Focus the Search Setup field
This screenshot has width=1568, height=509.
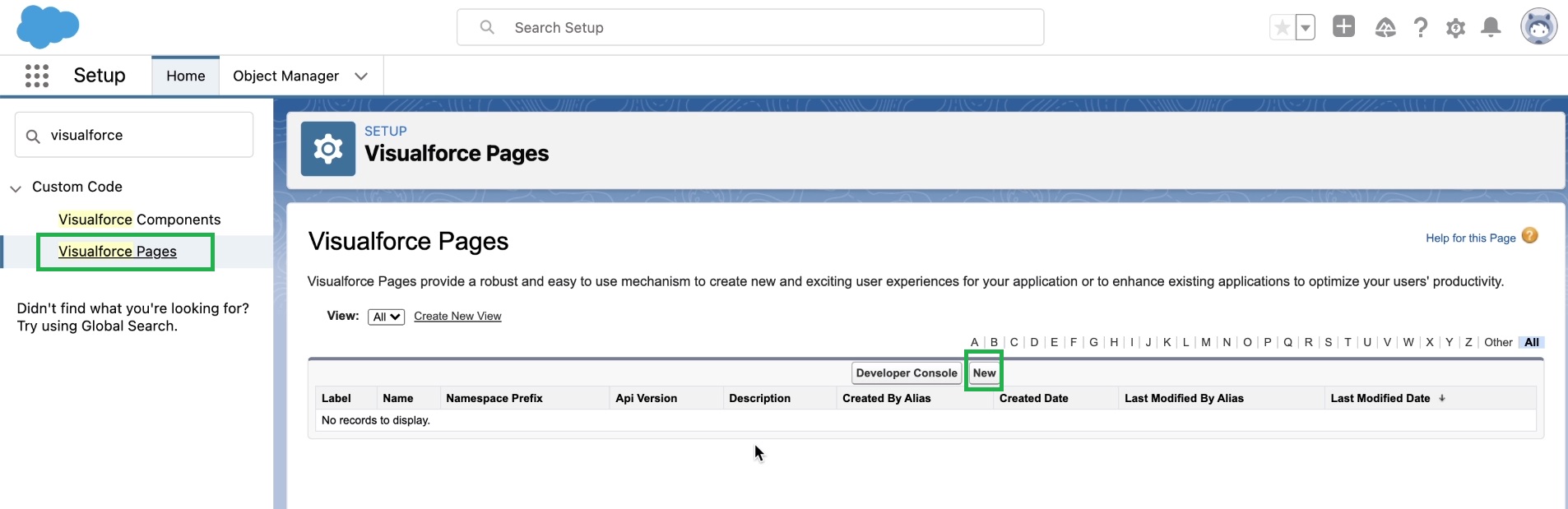pyautogui.click(x=750, y=27)
